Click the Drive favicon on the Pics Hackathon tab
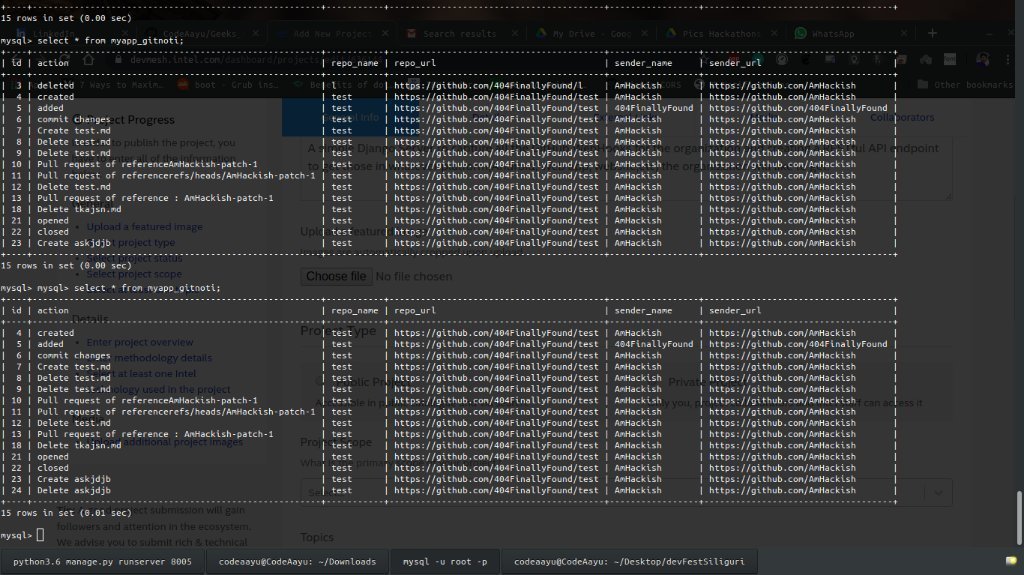1024x575 pixels. pos(671,33)
